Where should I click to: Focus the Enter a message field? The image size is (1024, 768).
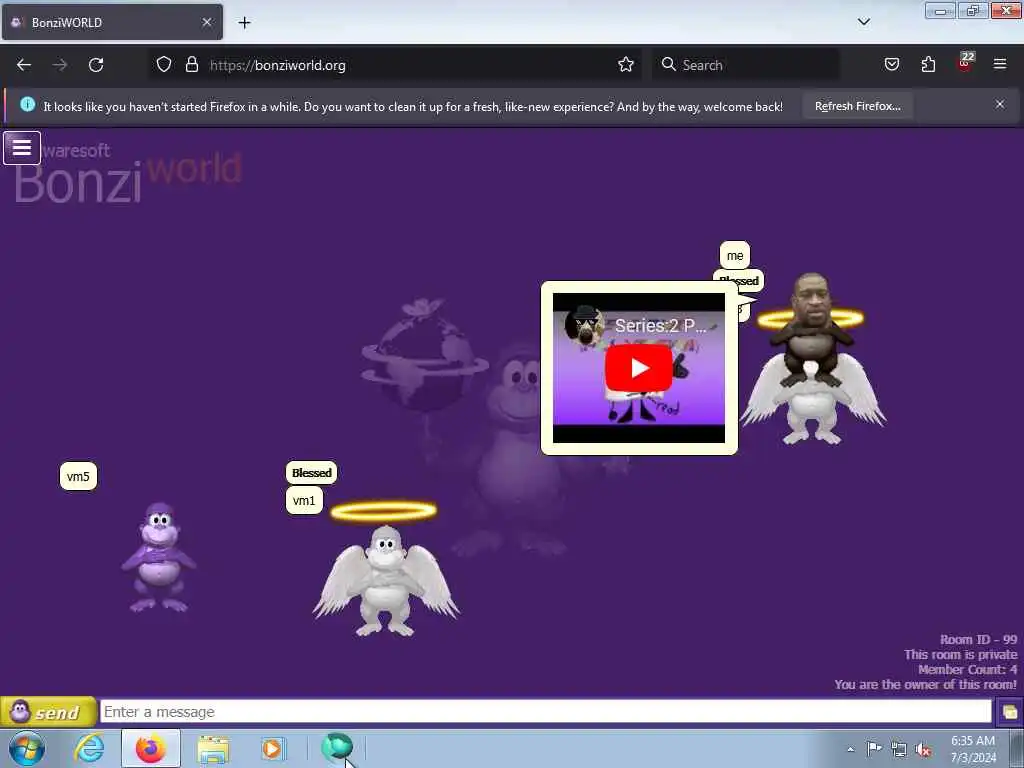pos(545,712)
